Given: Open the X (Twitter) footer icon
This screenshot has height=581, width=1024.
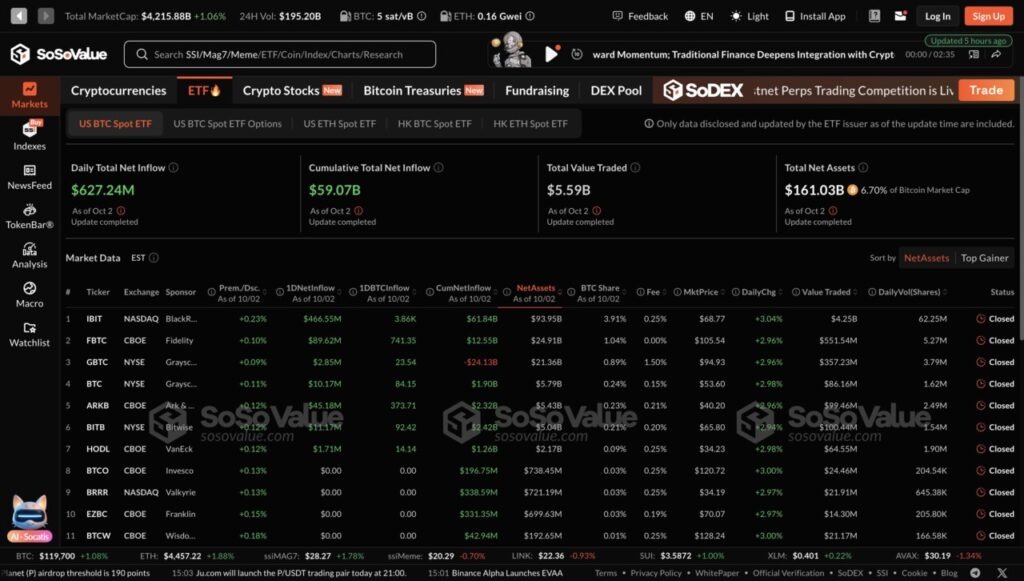Looking at the screenshot, I should coord(1002,573).
